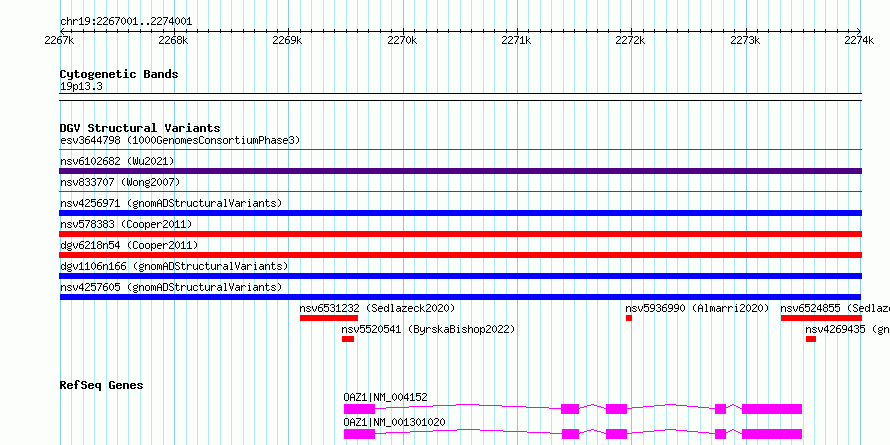Select the small red nsv5520541 variant block
Screen dimensions: 890x445
pyautogui.click(x=348, y=339)
